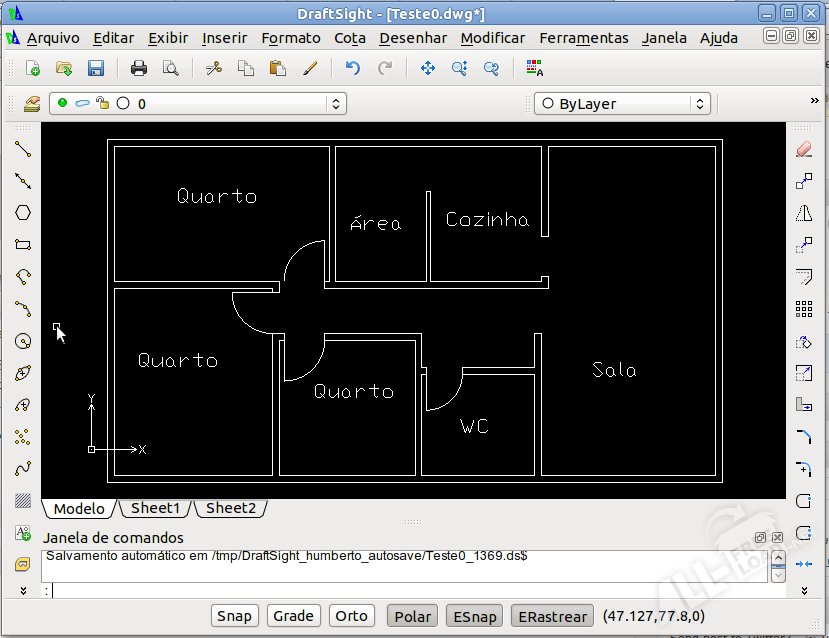The image size is (829, 638).
Task: Click the Undo arrow icon
Action: coord(352,68)
